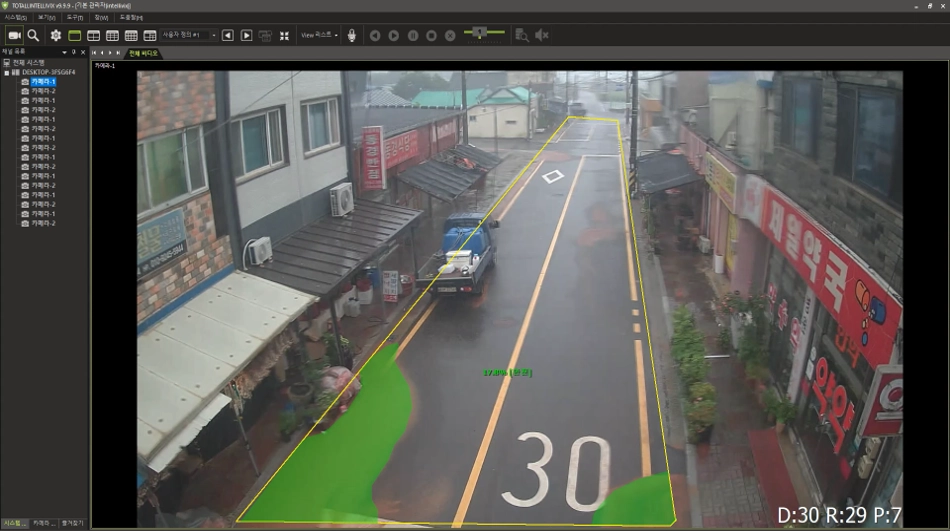Select the custom asymmetric layout icon
Image resolution: width=950 pixels, height=531 pixels.
(x=150, y=35)
